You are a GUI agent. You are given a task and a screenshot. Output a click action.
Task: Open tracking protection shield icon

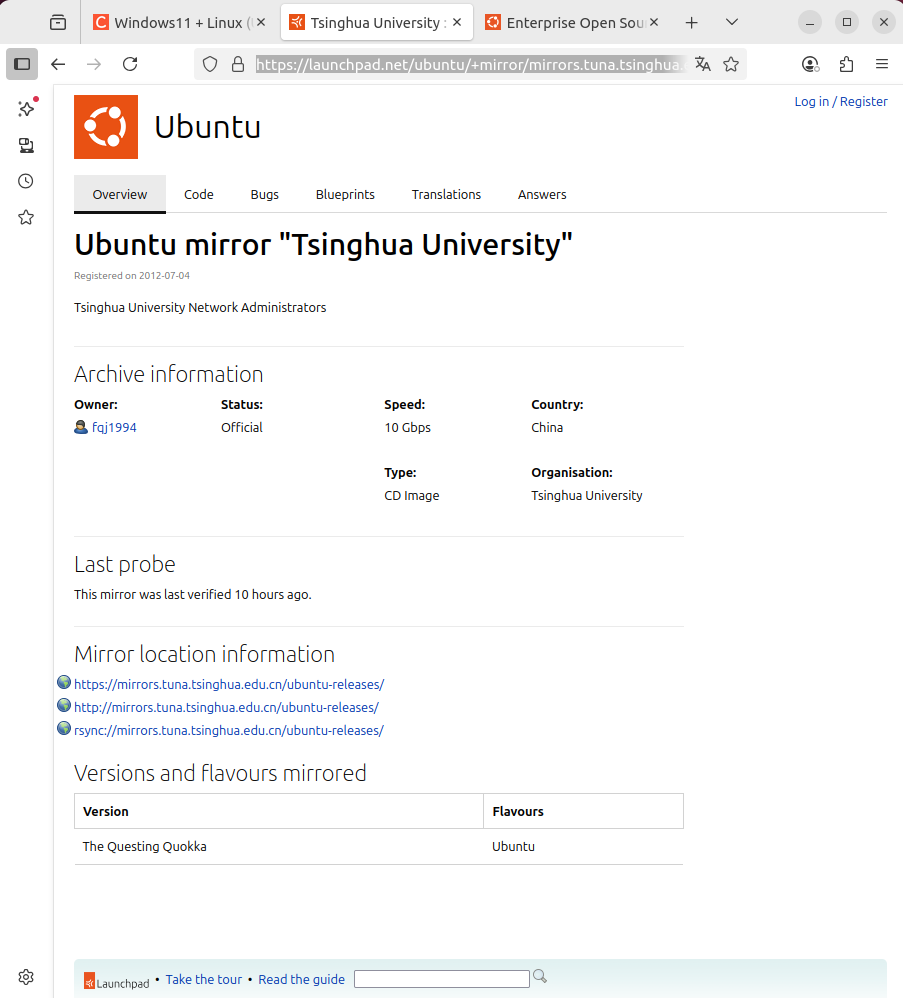click(x=210, y=64)
